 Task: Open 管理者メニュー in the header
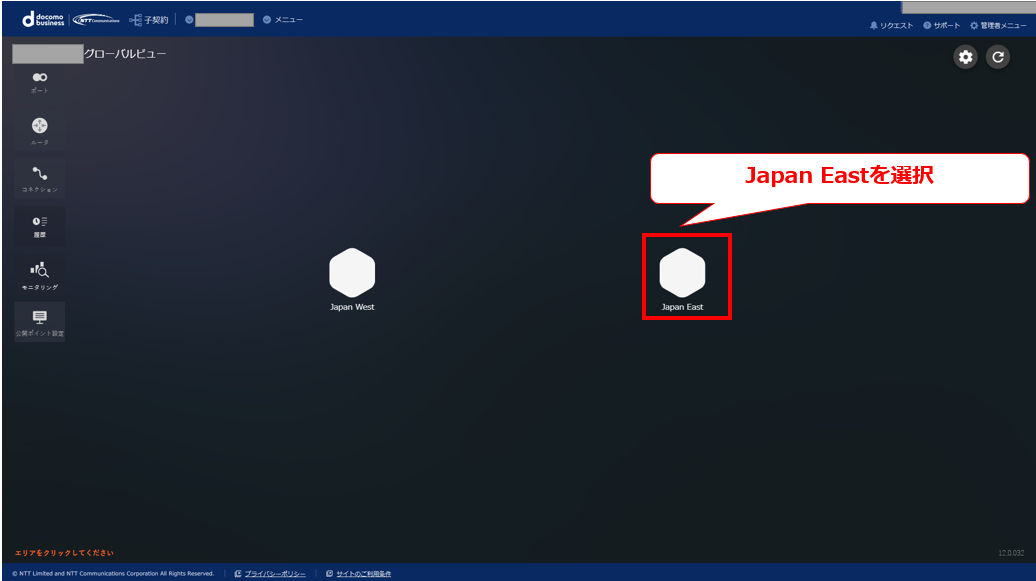pos(998,25)
